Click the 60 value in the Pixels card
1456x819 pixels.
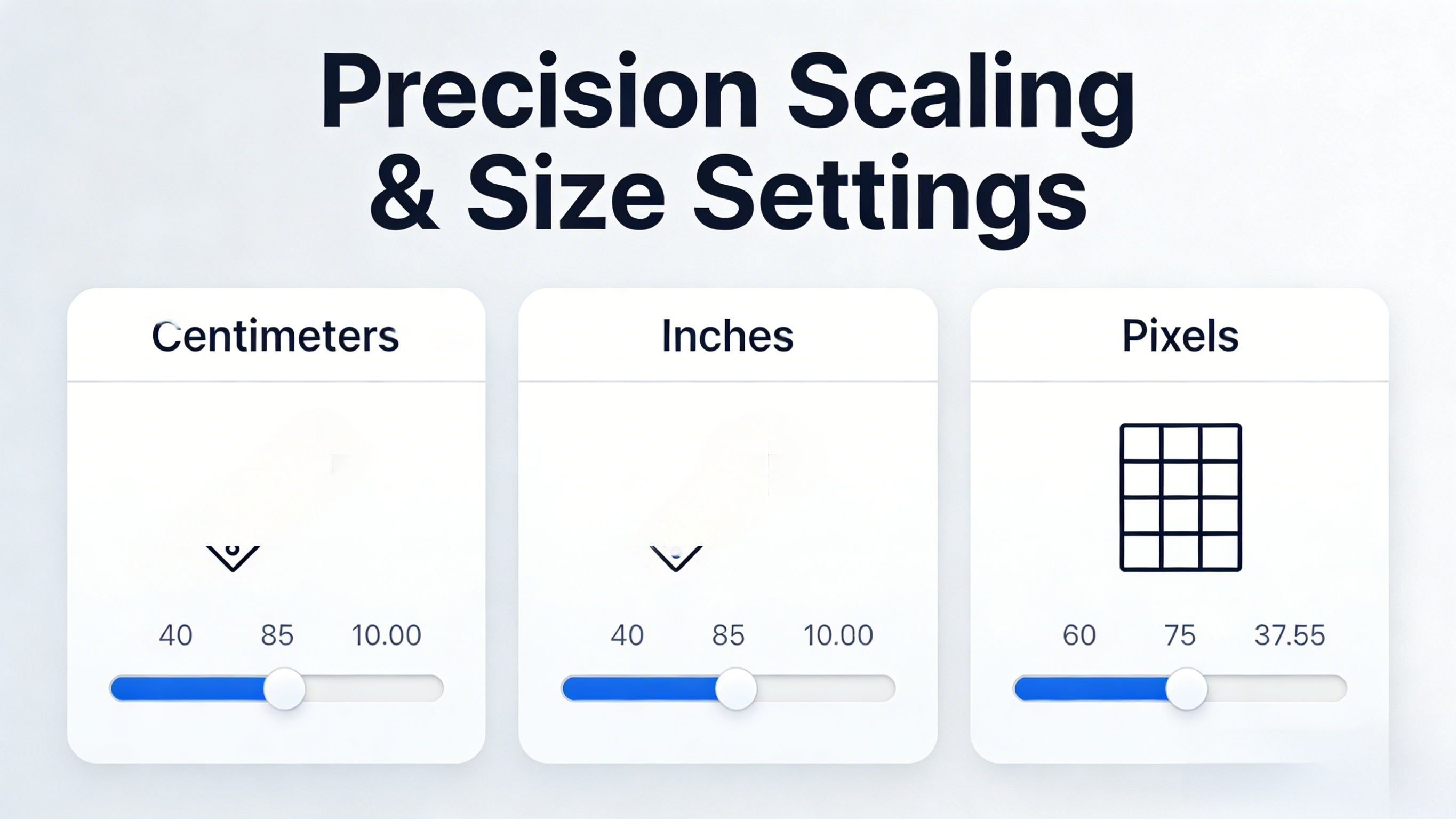coord(1079,635)
